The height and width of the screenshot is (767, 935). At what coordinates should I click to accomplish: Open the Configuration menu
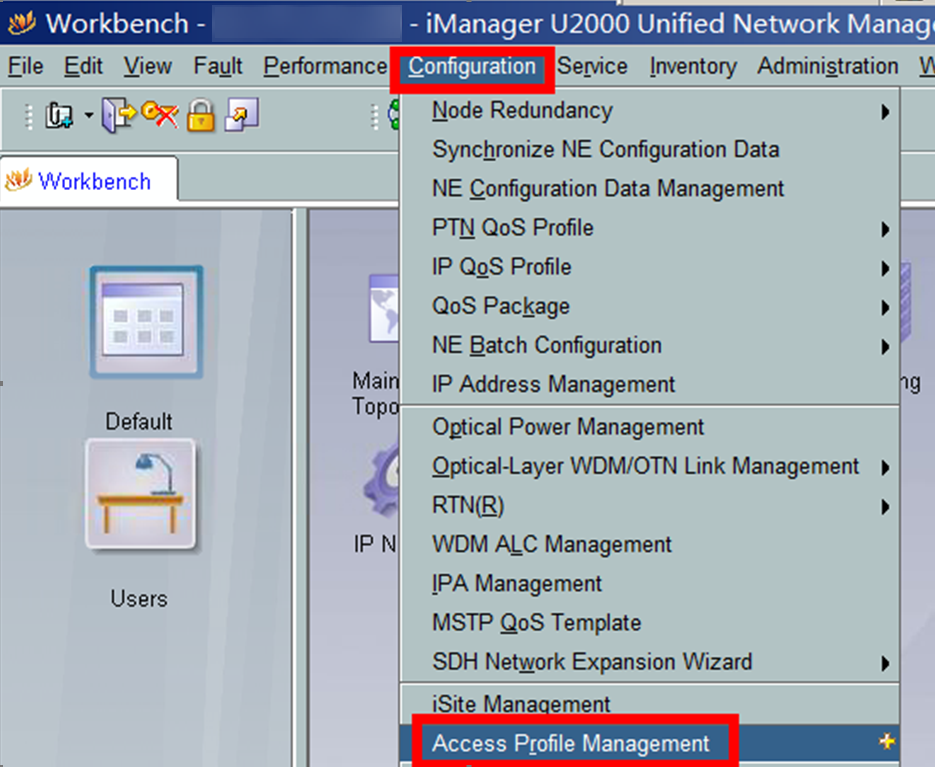click(x=472, y=67)
